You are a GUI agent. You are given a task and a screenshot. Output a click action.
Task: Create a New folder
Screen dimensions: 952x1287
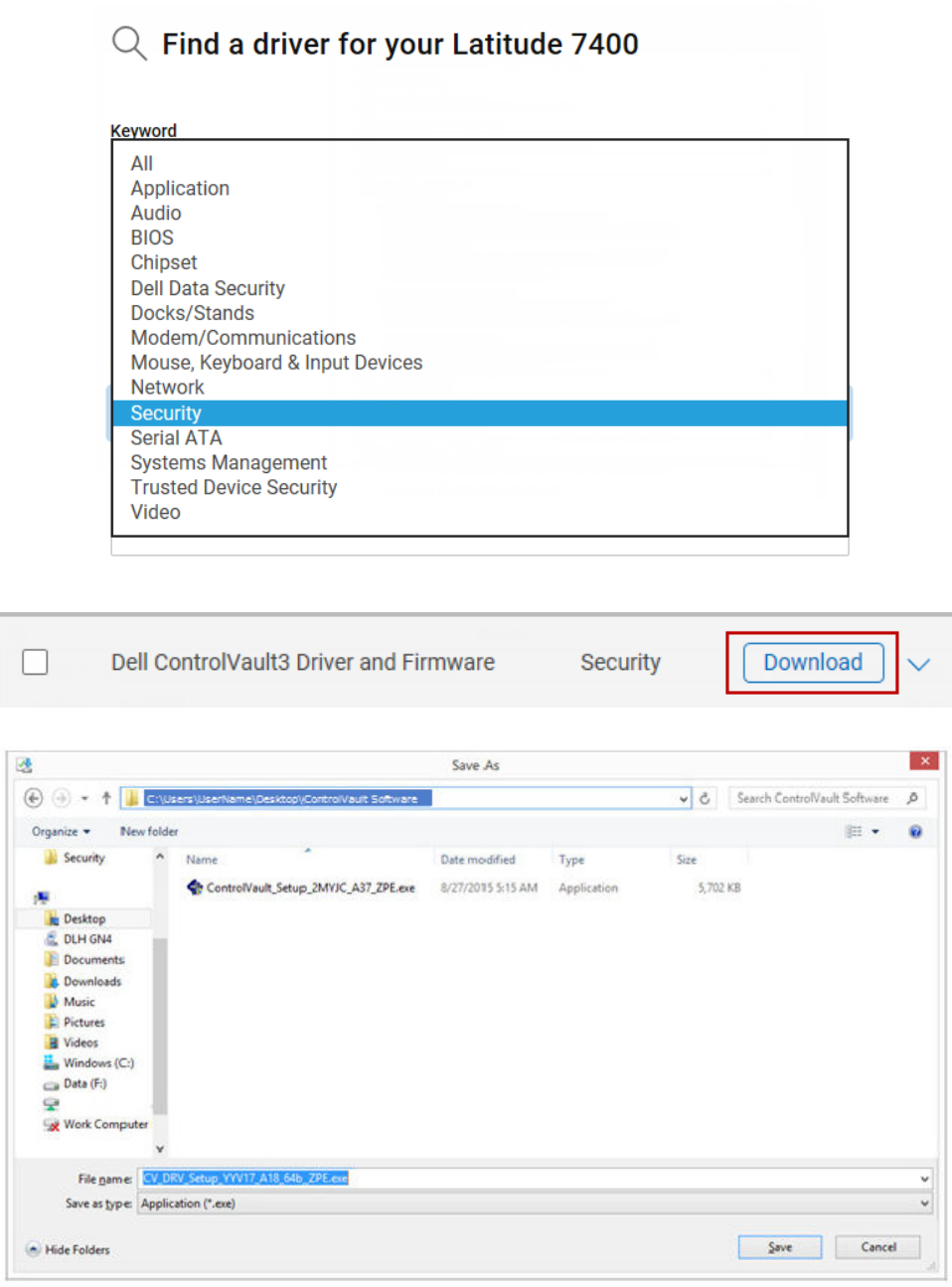click(149, 831)
